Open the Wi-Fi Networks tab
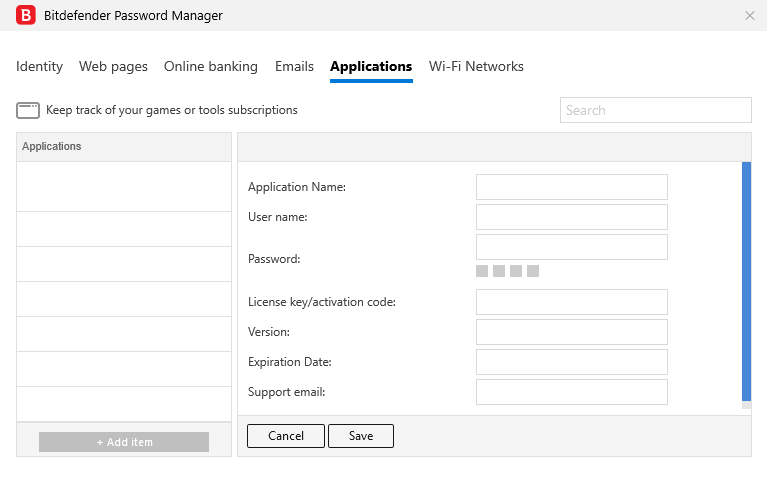 click(x=476, y=66)
